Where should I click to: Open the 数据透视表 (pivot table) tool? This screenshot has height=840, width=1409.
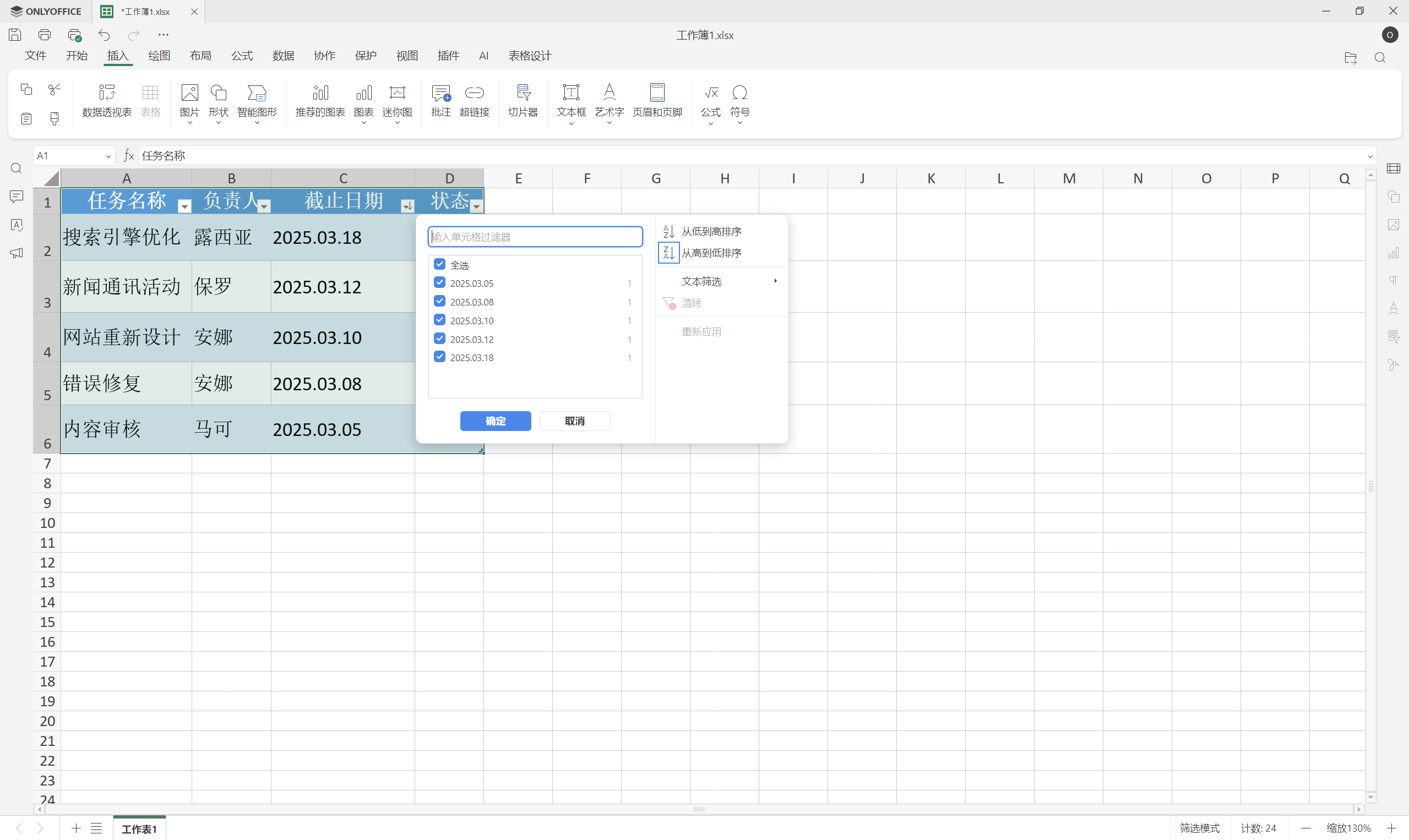point(106,101)
